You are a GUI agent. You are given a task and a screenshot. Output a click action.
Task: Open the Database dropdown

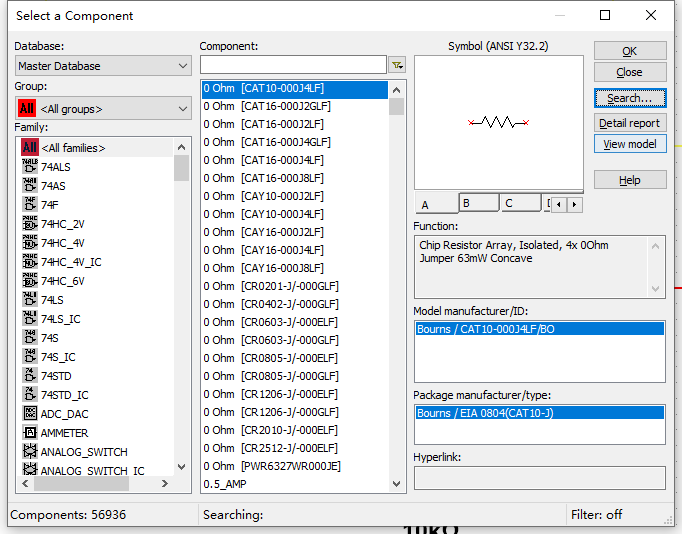coord(103,66)
